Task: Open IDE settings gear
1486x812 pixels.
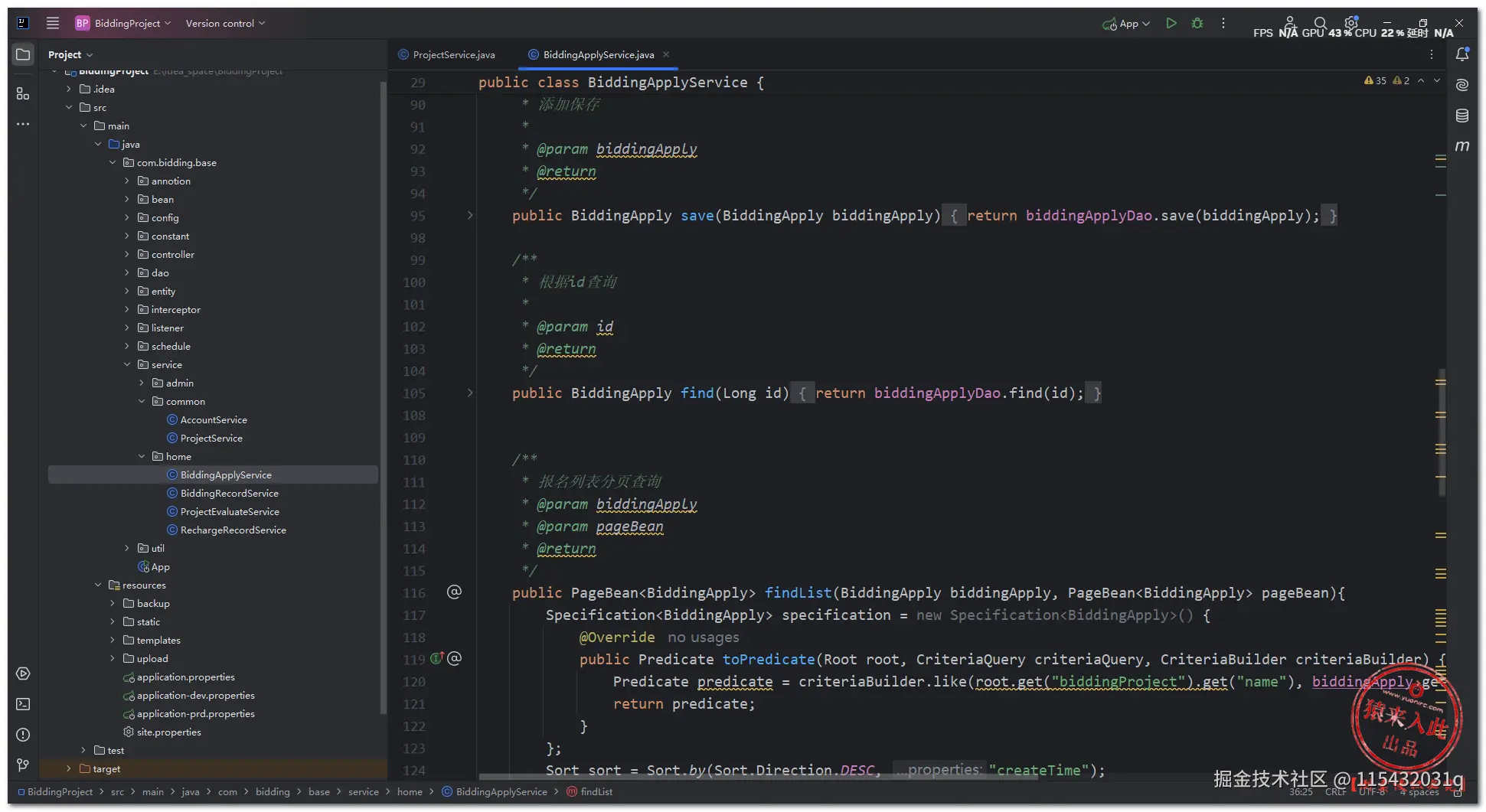Action: click(x=1351, y=23)
